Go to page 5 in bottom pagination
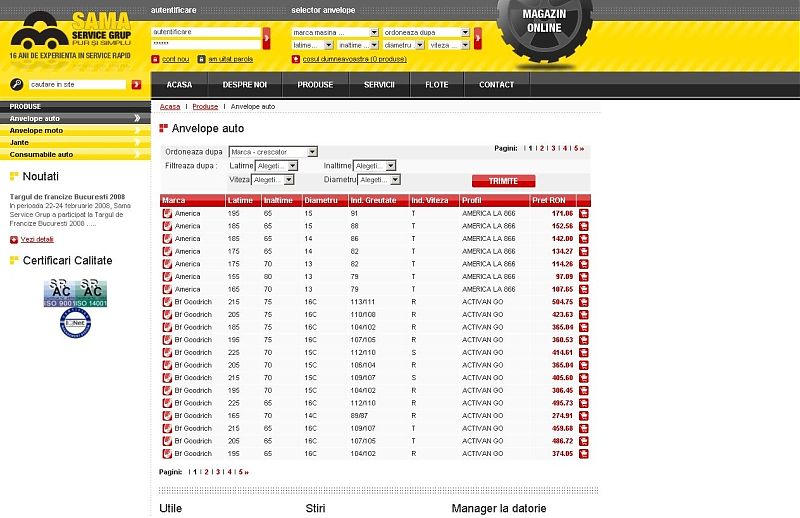Image resolution: width=800 pixels, height=518 pixels. (241, 472)
